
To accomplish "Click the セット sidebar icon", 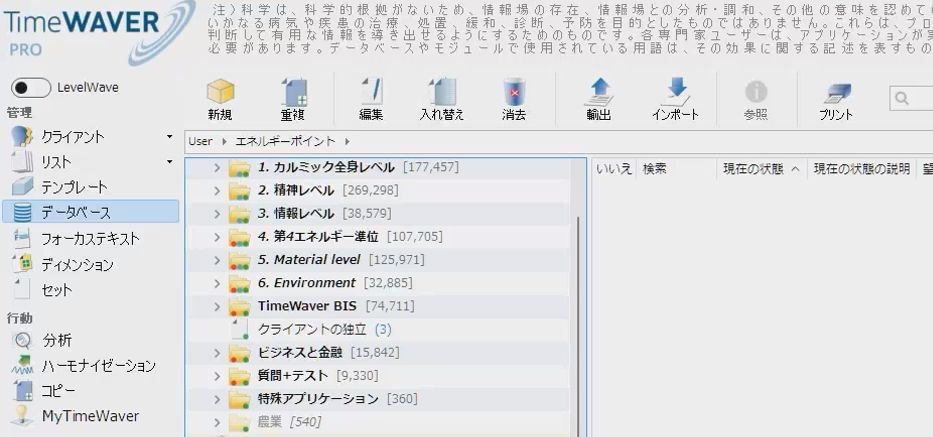I will tap(22, 289).
